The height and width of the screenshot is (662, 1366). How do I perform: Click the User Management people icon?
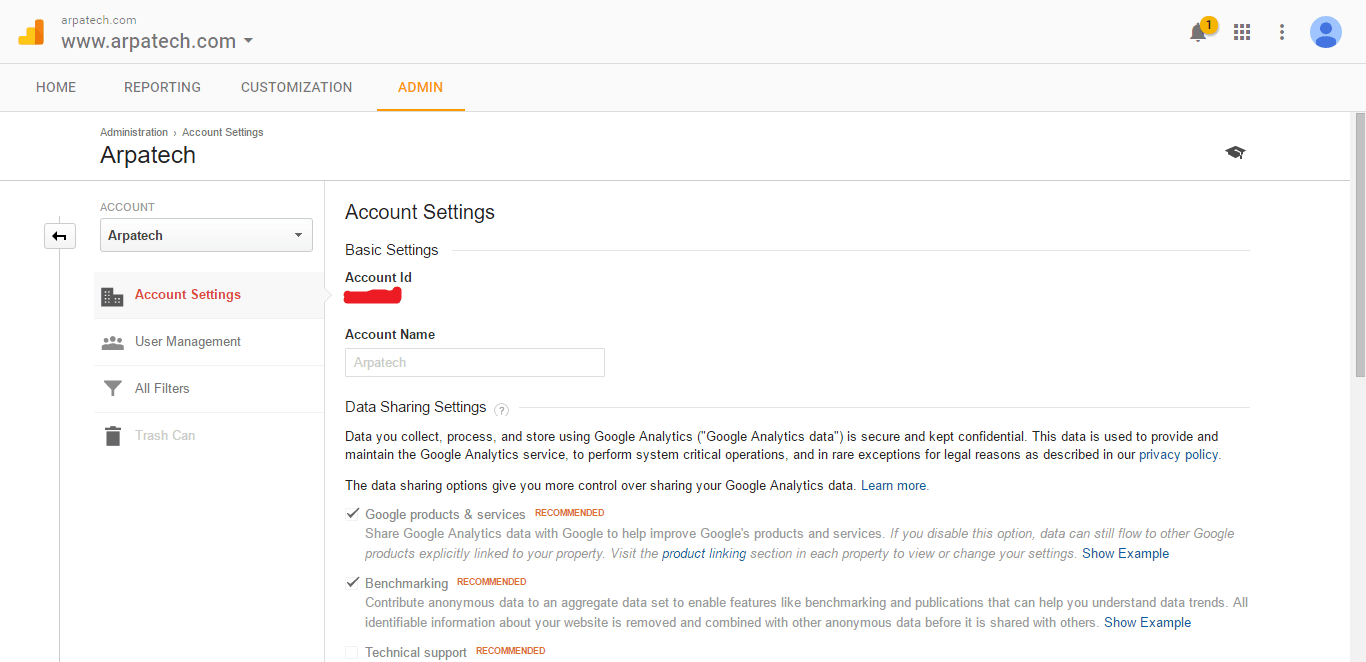[112, 342]
